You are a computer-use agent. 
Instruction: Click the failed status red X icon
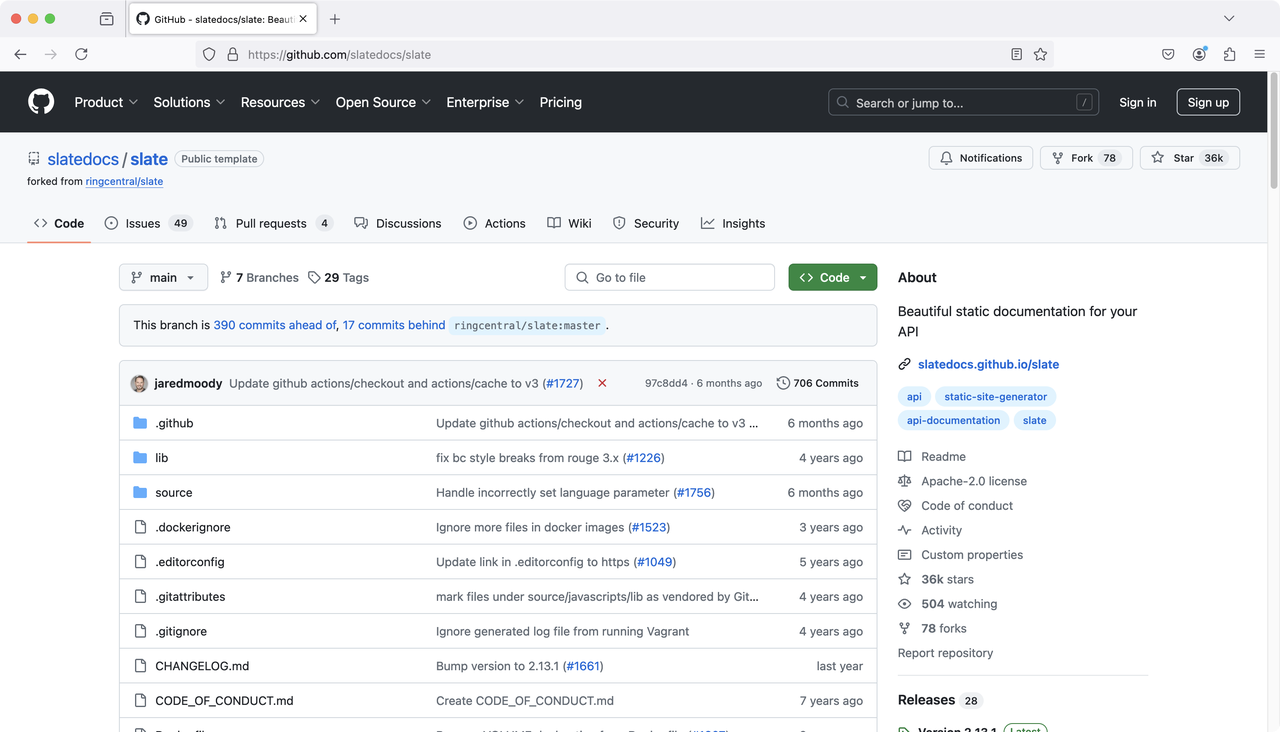coord(602,383)
